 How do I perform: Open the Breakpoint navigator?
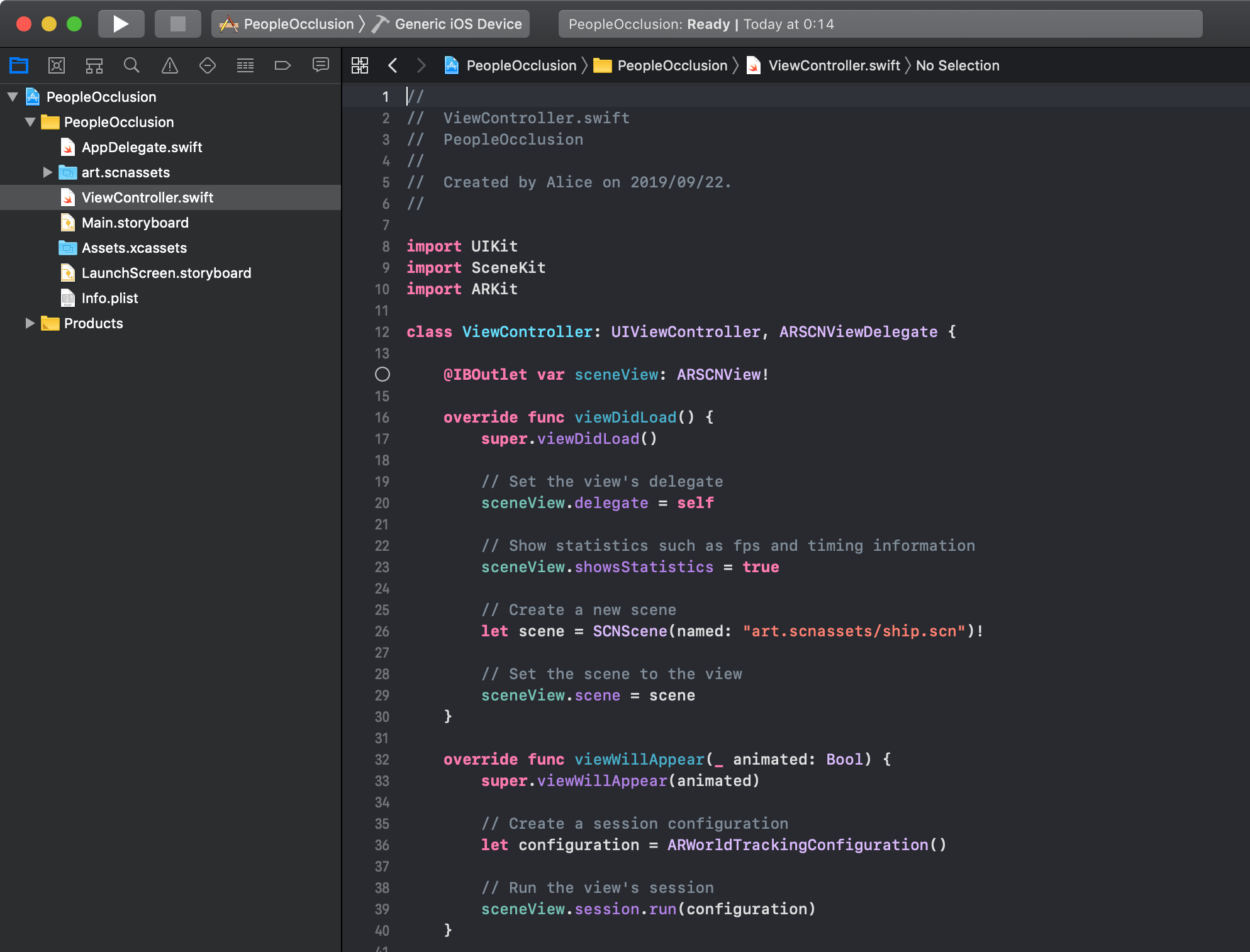283,65
